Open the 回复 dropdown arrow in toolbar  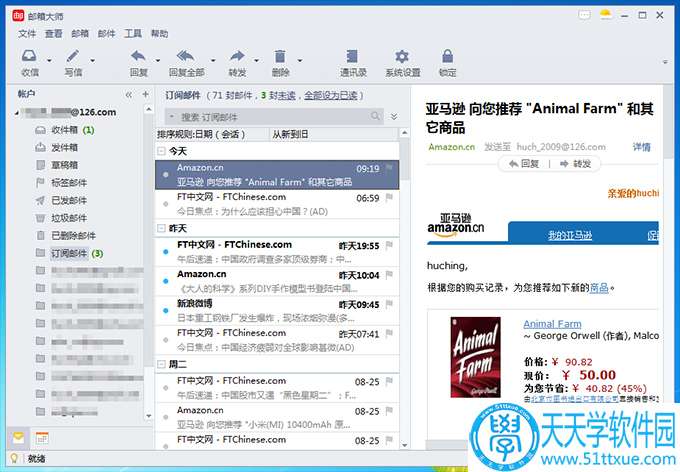pos(158,60)
